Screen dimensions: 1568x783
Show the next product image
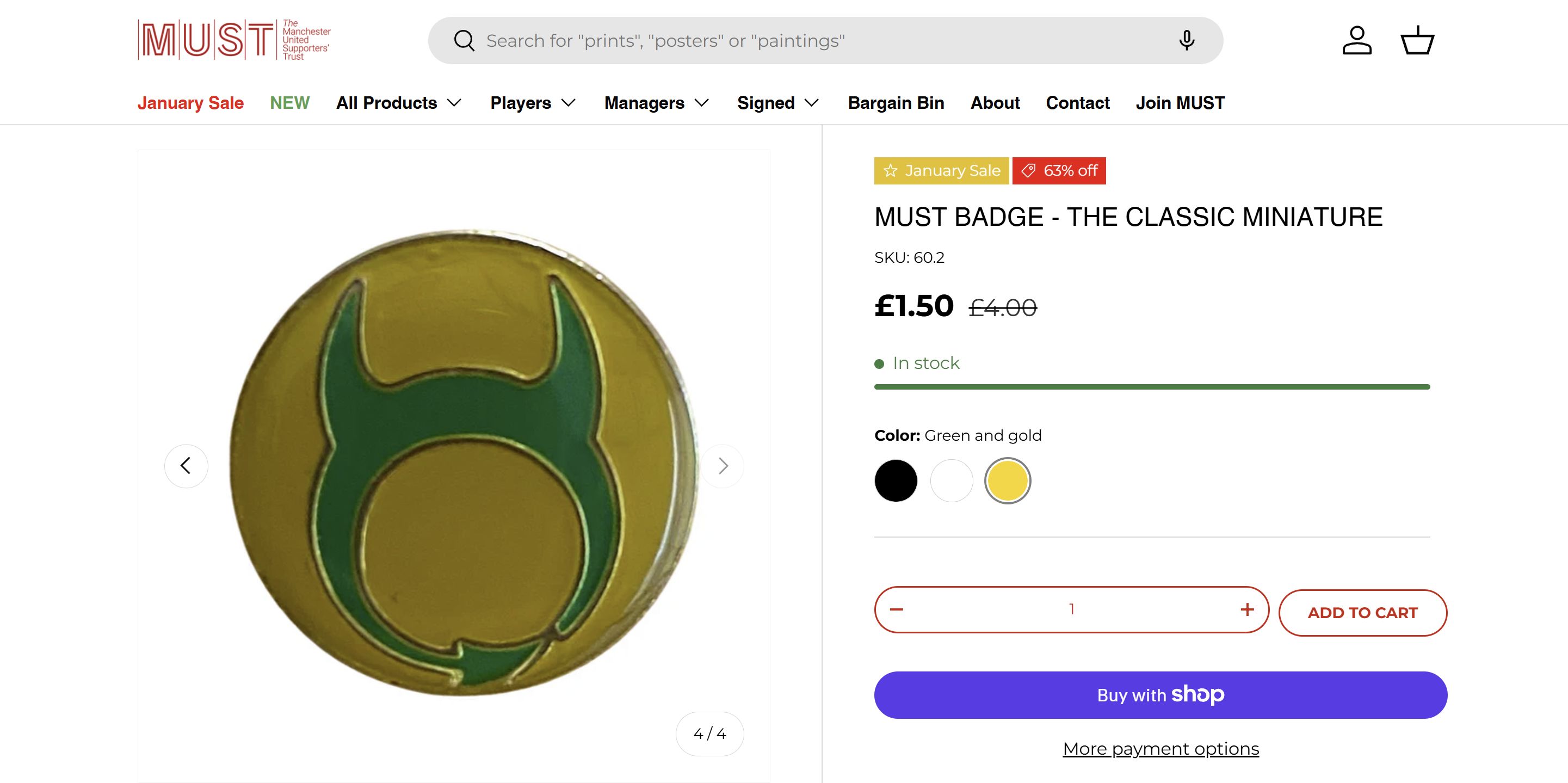(x=723, y=466)
